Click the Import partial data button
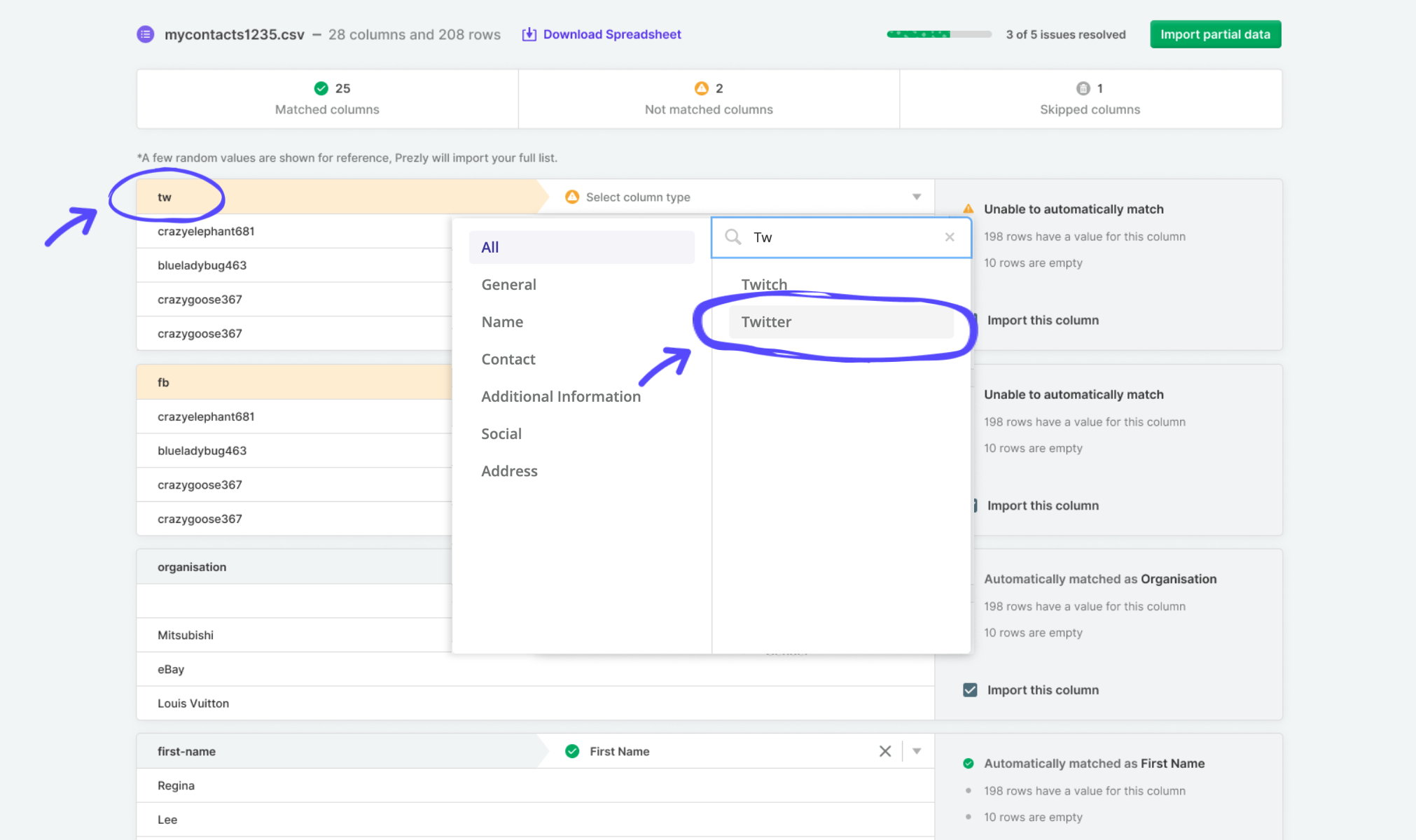 (1215, 34)
